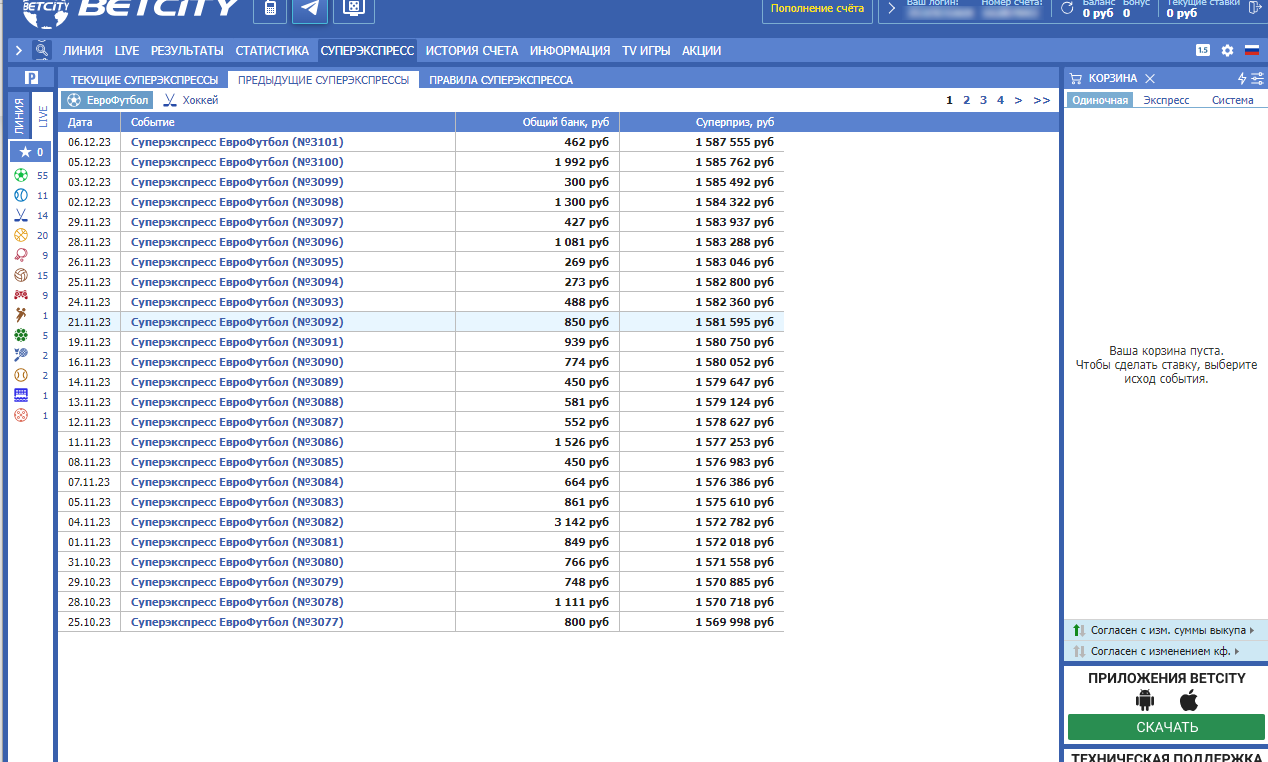Select the ЕвроФутбол filter button
1268x762 pixels.
coord(107,100)
